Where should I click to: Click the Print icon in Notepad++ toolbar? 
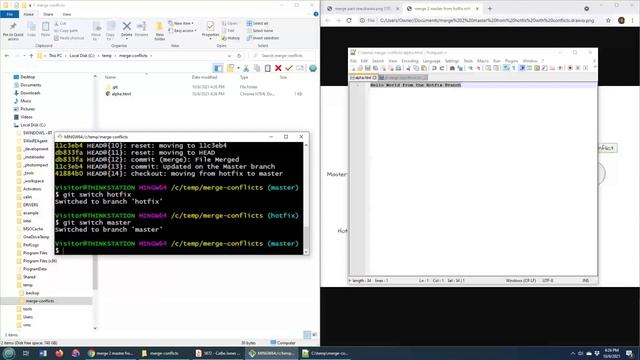click(x=398, y=68)
